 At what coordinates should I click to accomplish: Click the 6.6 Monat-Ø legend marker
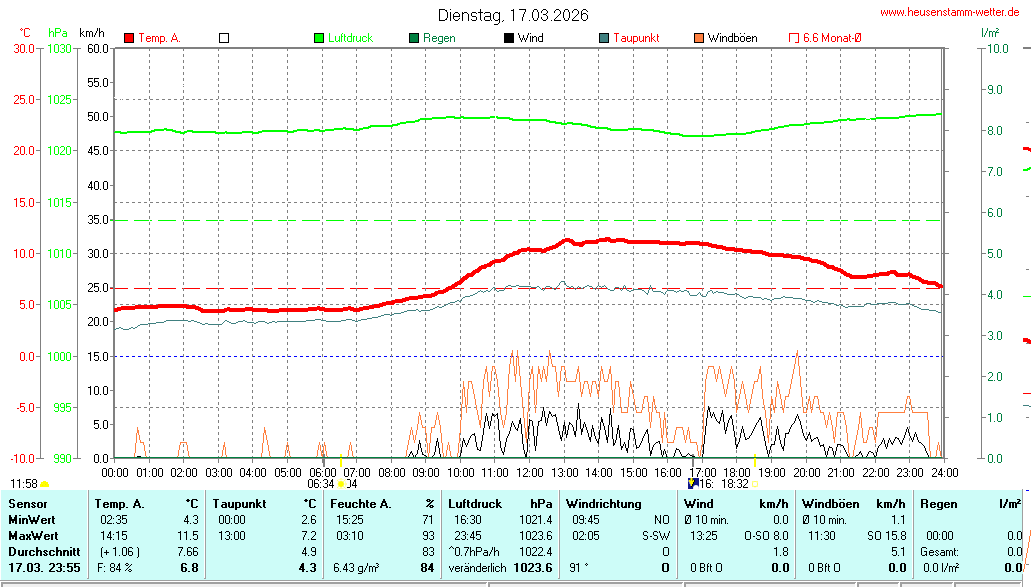coord(794,38)
